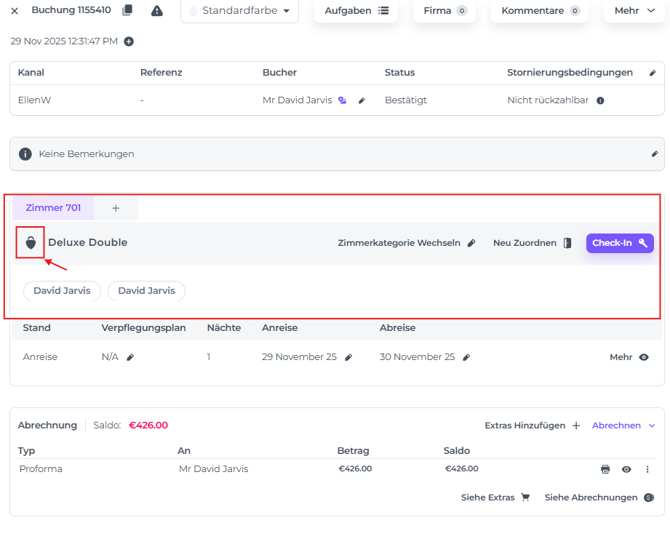Click the info icon beside Nicht rückzahlbar
Image resolution: width=670 pixels, height=539 pixels.
pyautogui.click(x=600, y=101)
